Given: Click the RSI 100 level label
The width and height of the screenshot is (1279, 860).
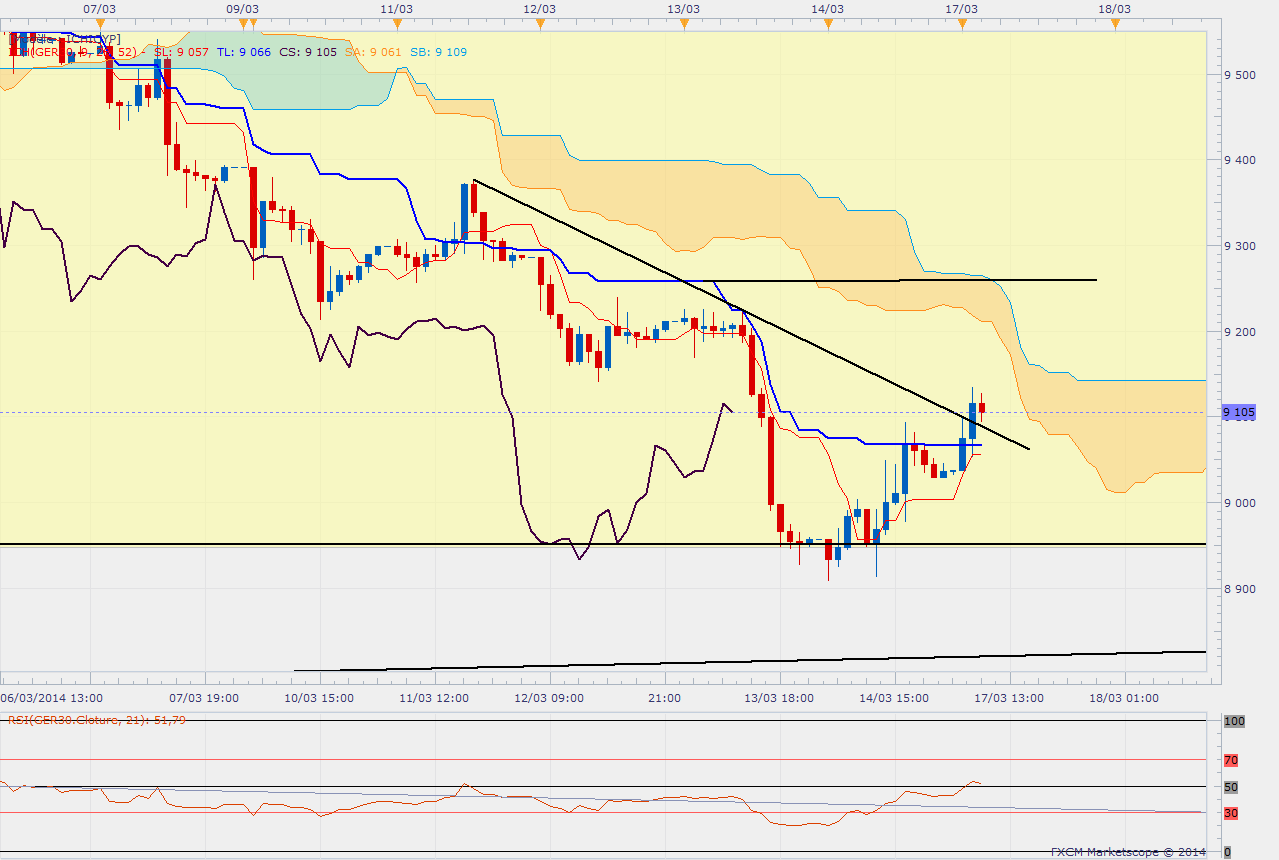Looking at the screenshot, I should 1232,721.
